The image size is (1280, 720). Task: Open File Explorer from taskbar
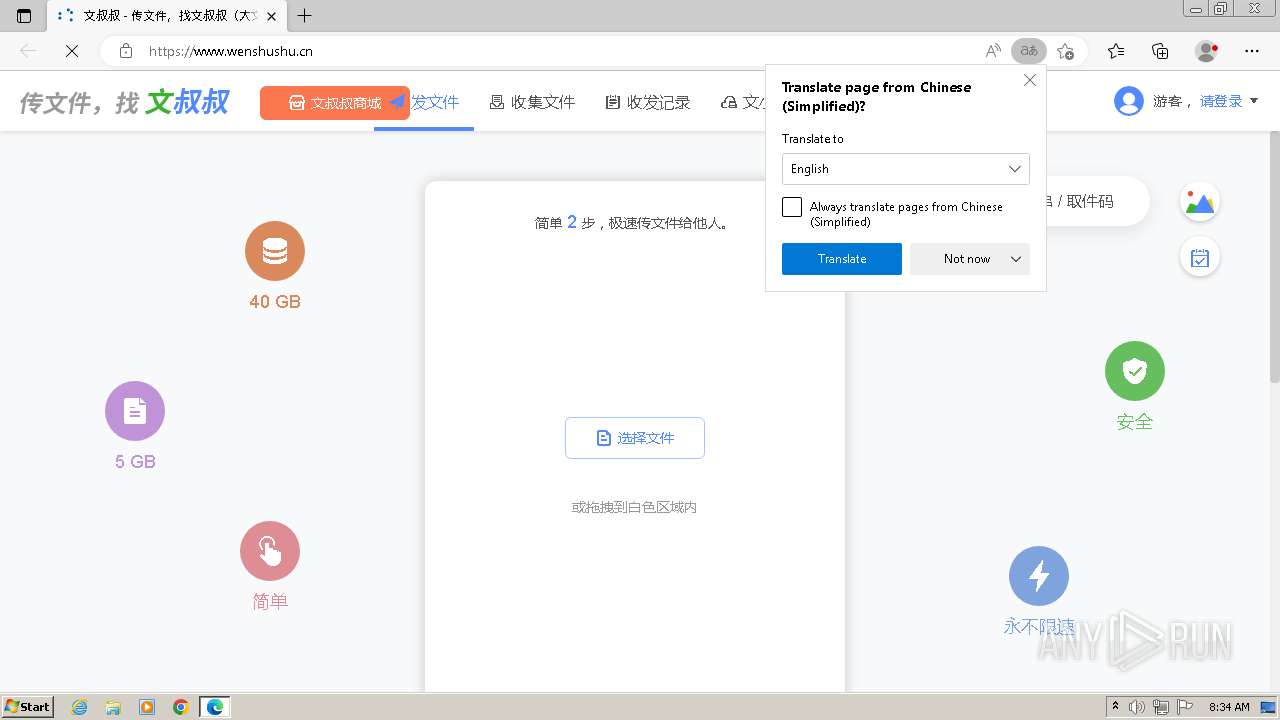pos(113,707)
